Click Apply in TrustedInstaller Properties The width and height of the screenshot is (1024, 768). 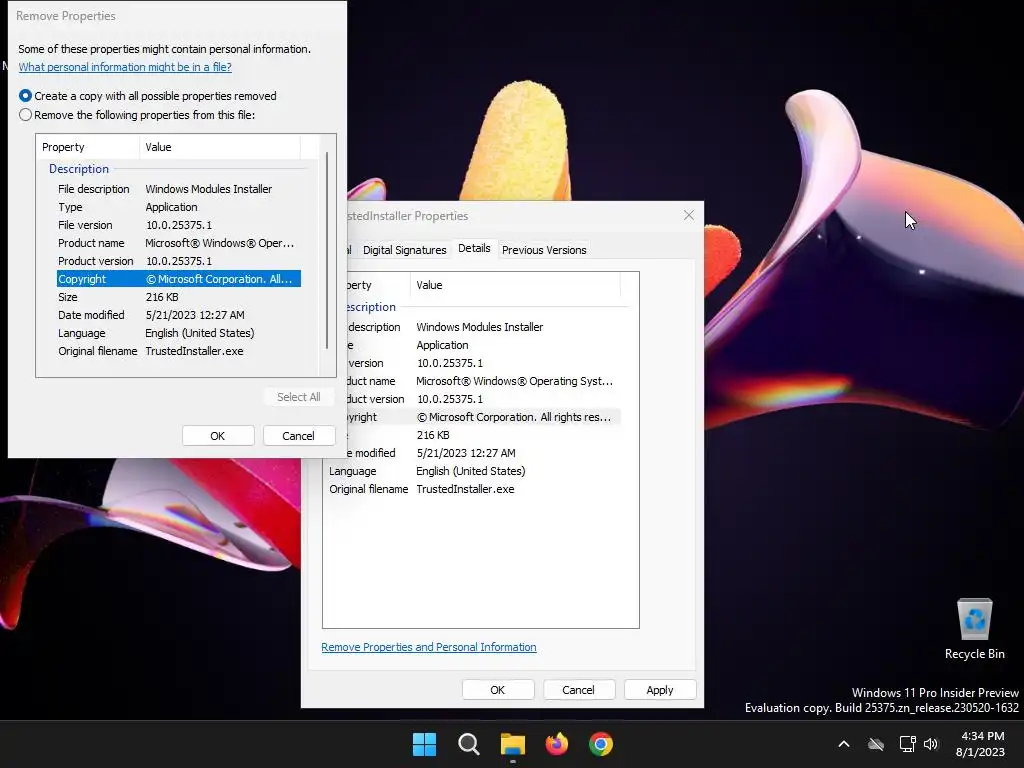tap(660, 690)
